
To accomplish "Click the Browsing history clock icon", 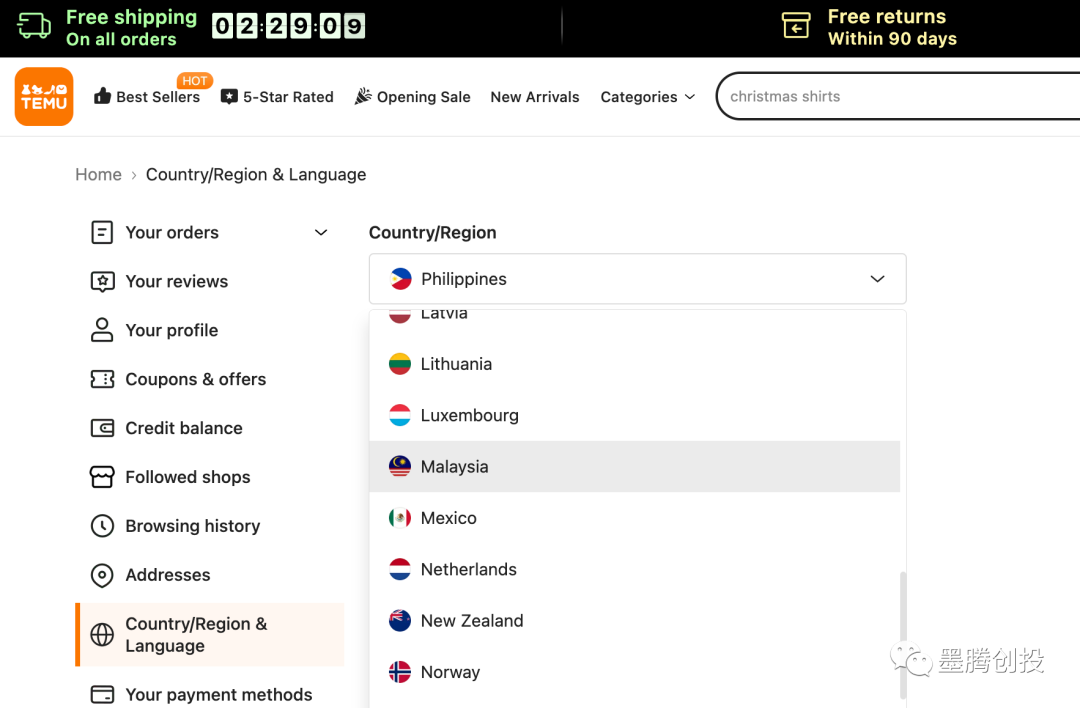I will coord(102,526).
